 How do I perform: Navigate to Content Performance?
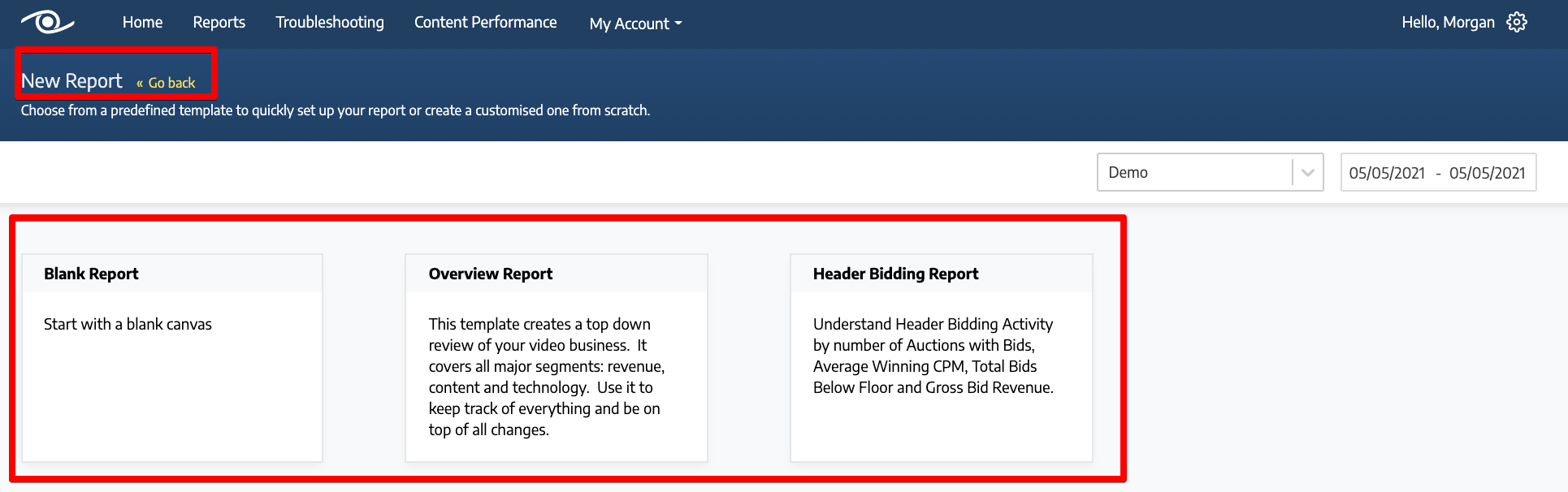pos(486,23)
